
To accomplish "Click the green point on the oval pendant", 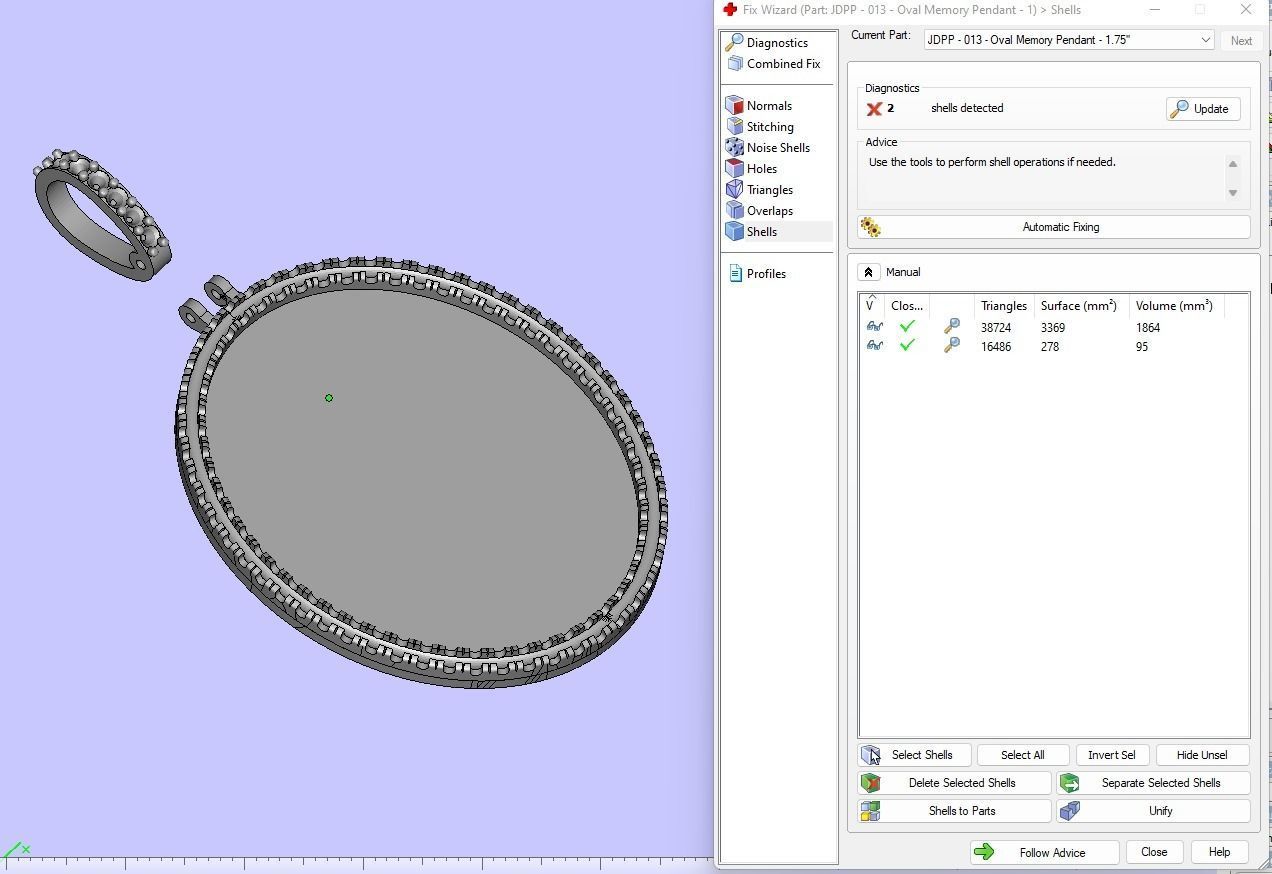I will tap(329, 398).
